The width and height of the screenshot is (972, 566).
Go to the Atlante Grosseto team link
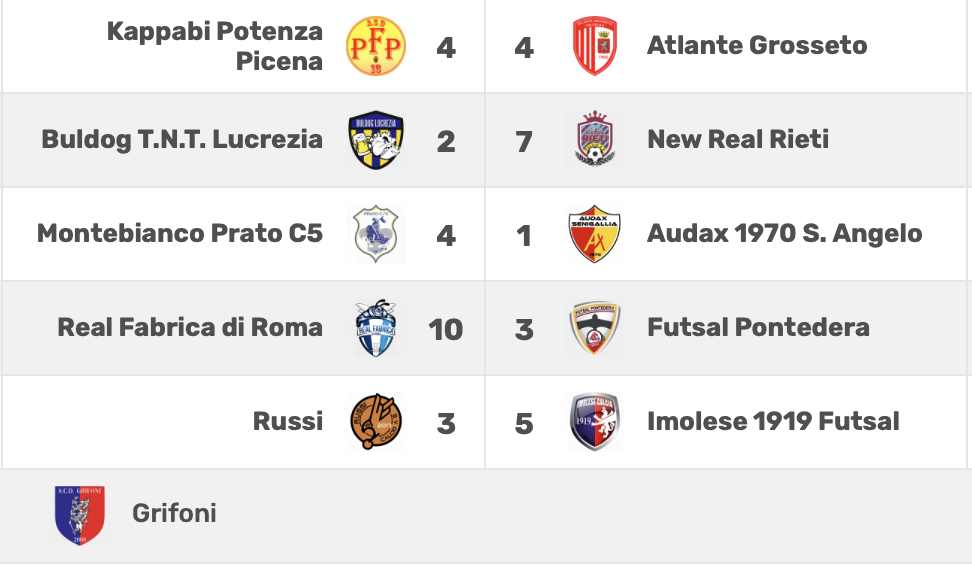[757, 45]
